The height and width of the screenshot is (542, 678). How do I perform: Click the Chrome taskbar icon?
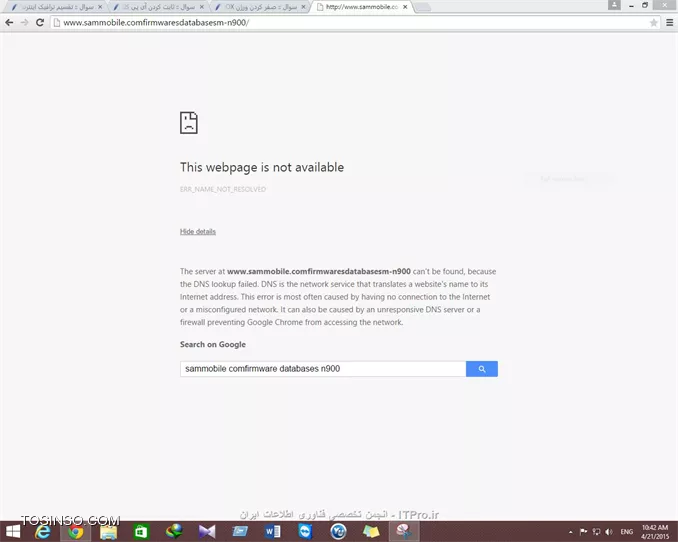(x=75, y=531)
